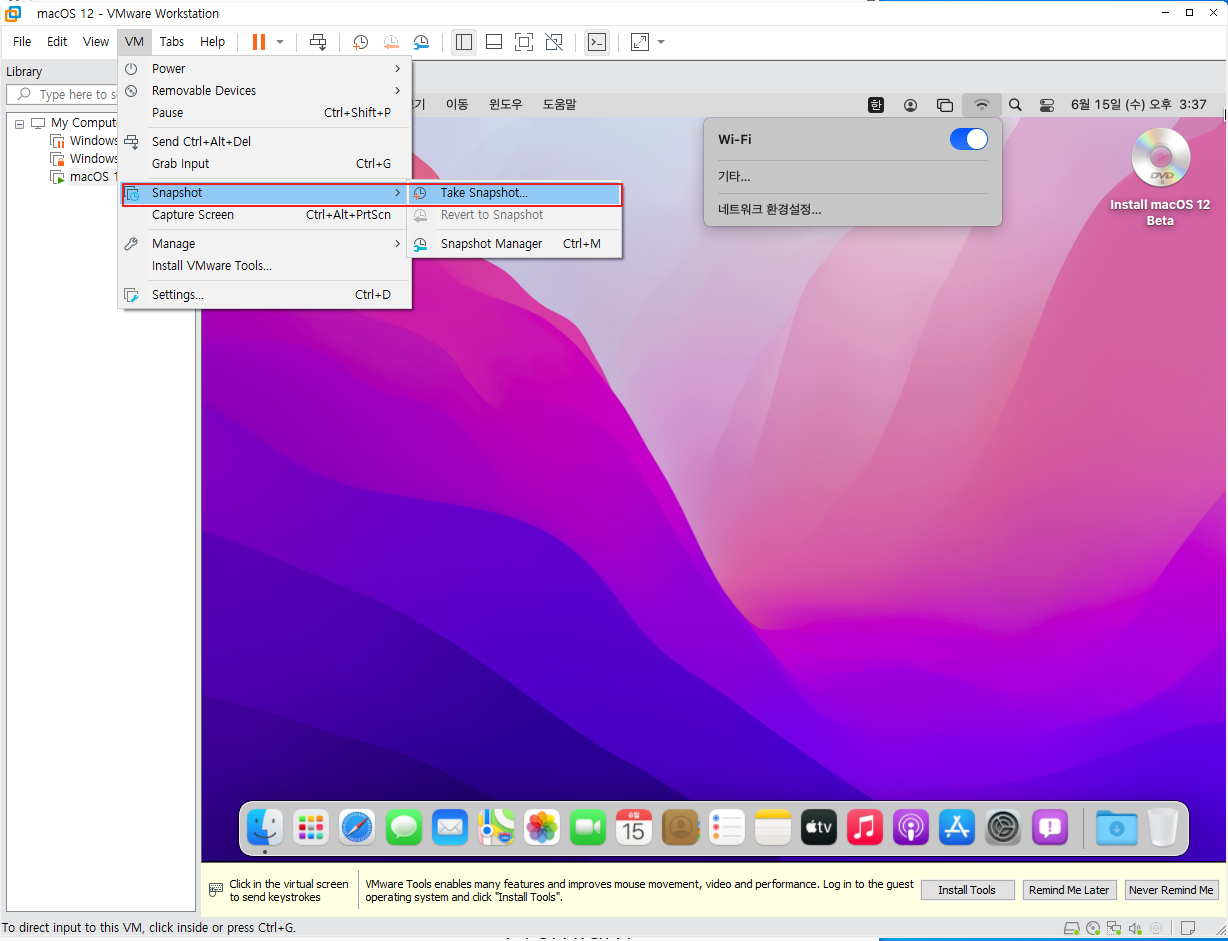Open the Tabs menu
Screen dimensions: 1228x941
click(x=172, y=42)
